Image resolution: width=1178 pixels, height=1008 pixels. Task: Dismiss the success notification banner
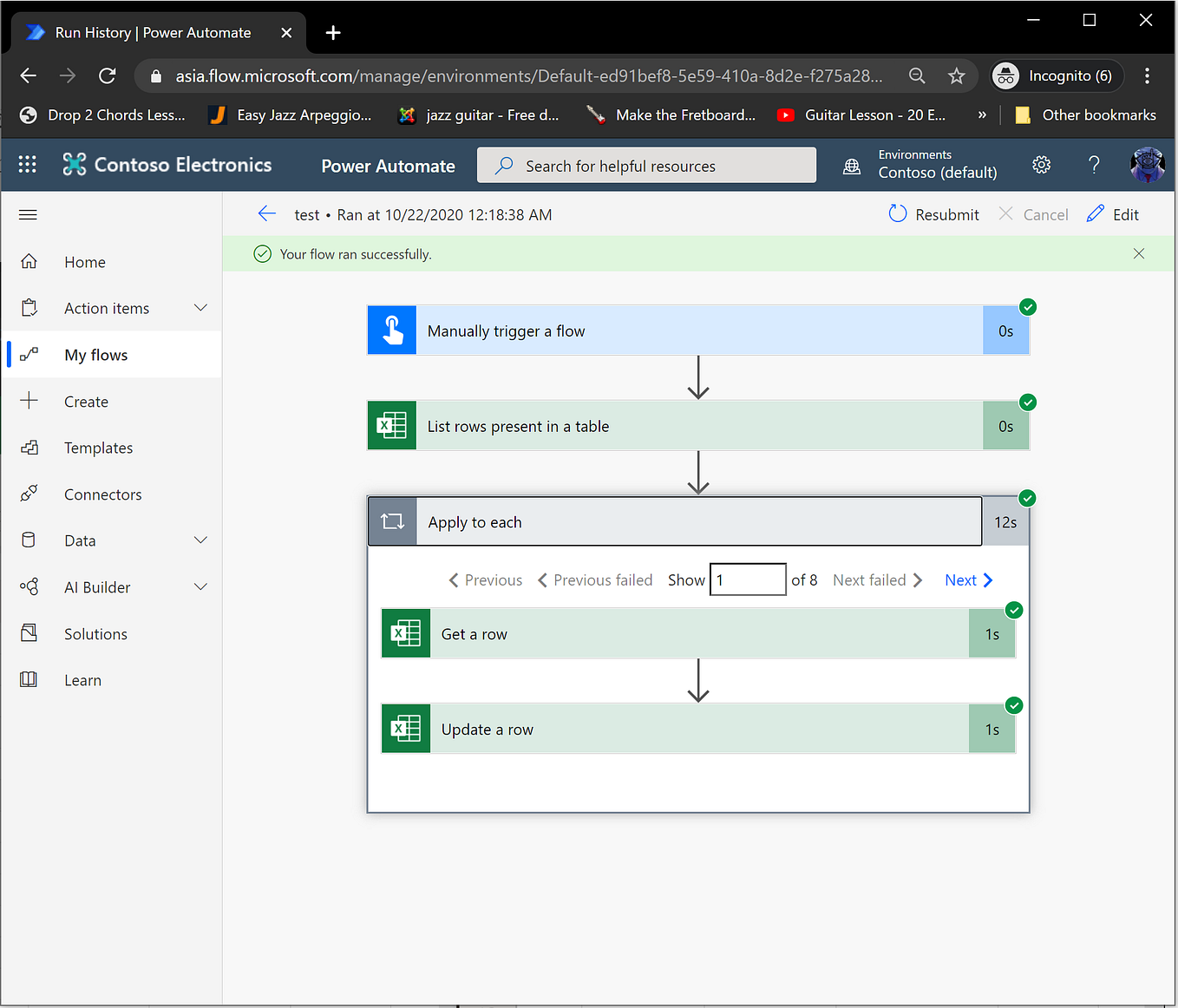[x=1139, y=253]
